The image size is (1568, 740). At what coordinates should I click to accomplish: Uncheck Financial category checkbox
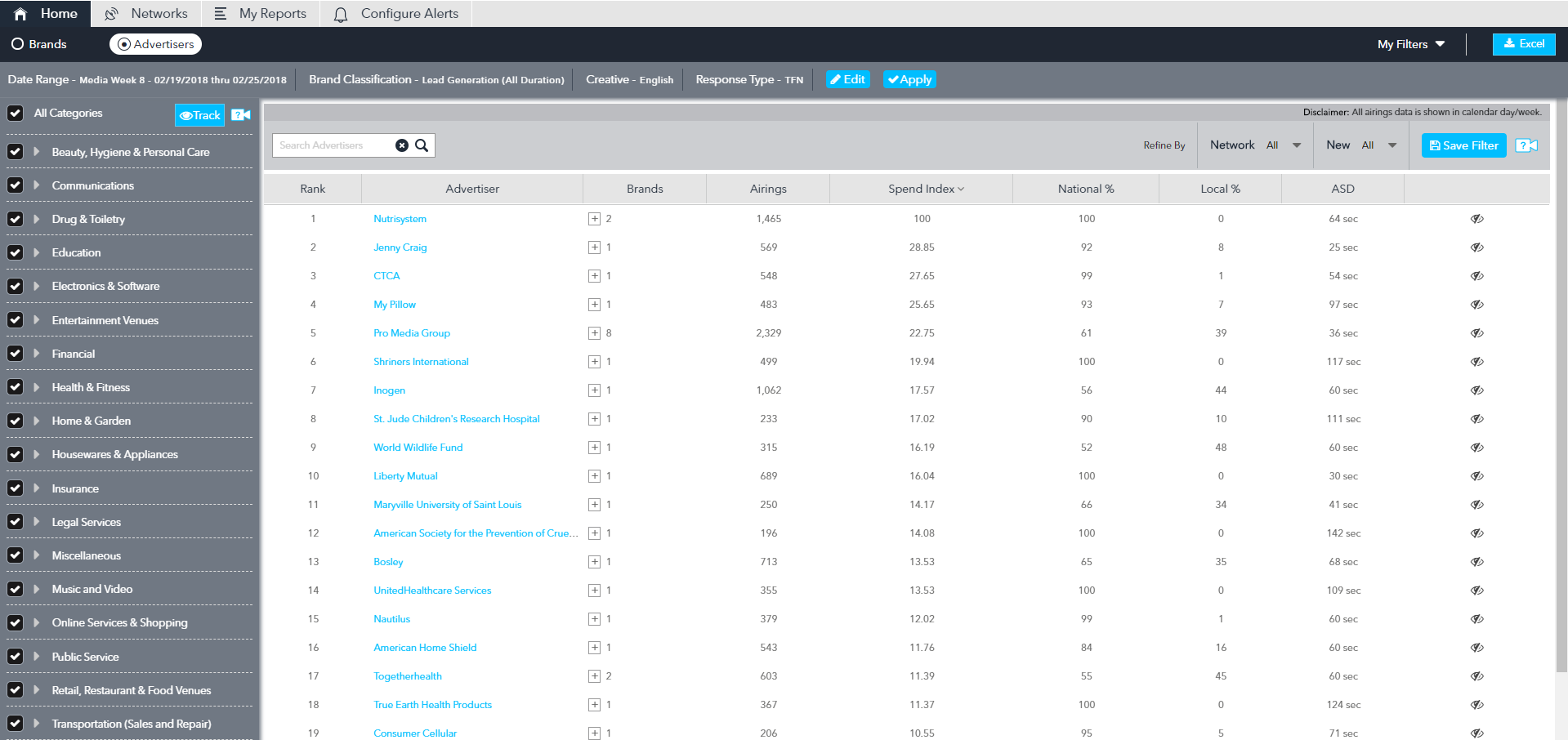(15, 354)
